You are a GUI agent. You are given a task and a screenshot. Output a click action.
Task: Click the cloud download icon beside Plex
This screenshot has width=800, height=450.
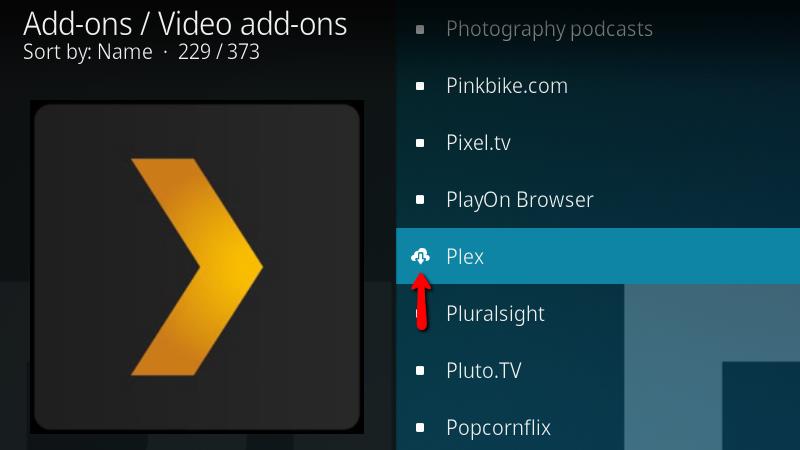[x=420, y=256]
